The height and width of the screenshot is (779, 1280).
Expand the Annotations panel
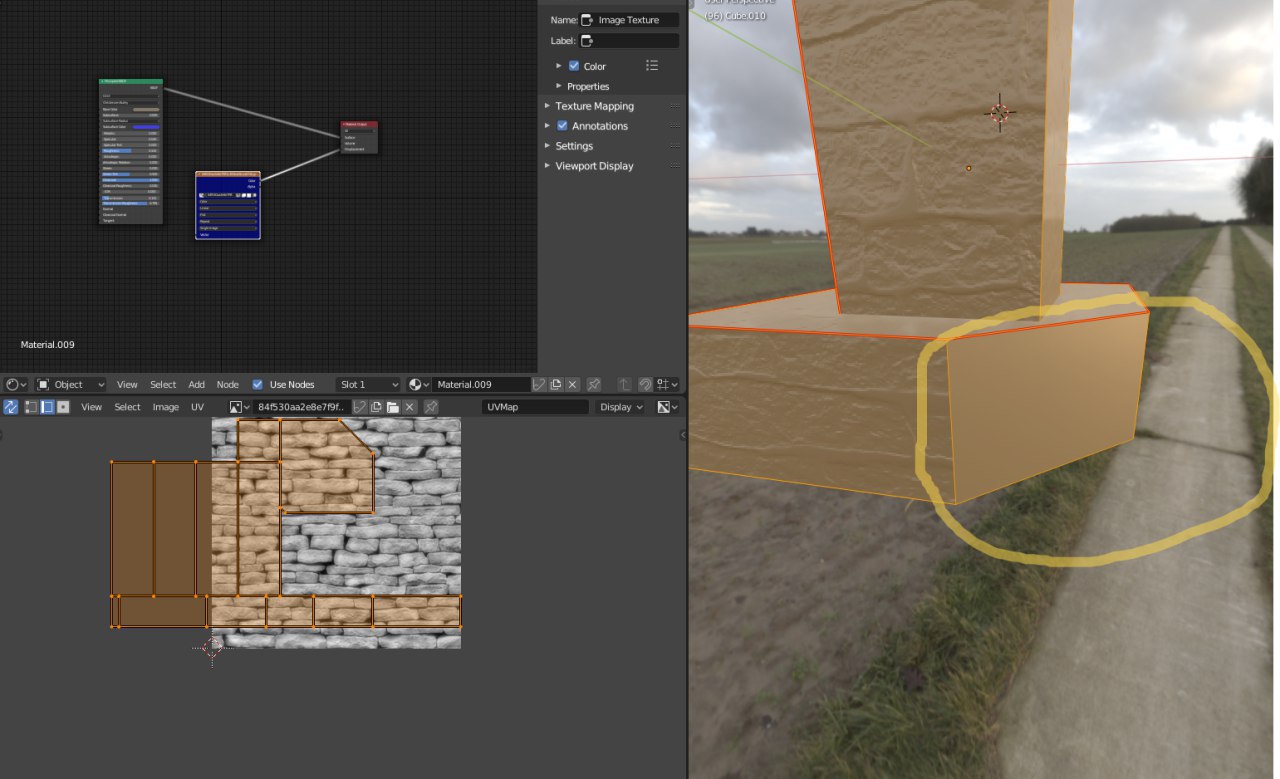pos(547,126)
